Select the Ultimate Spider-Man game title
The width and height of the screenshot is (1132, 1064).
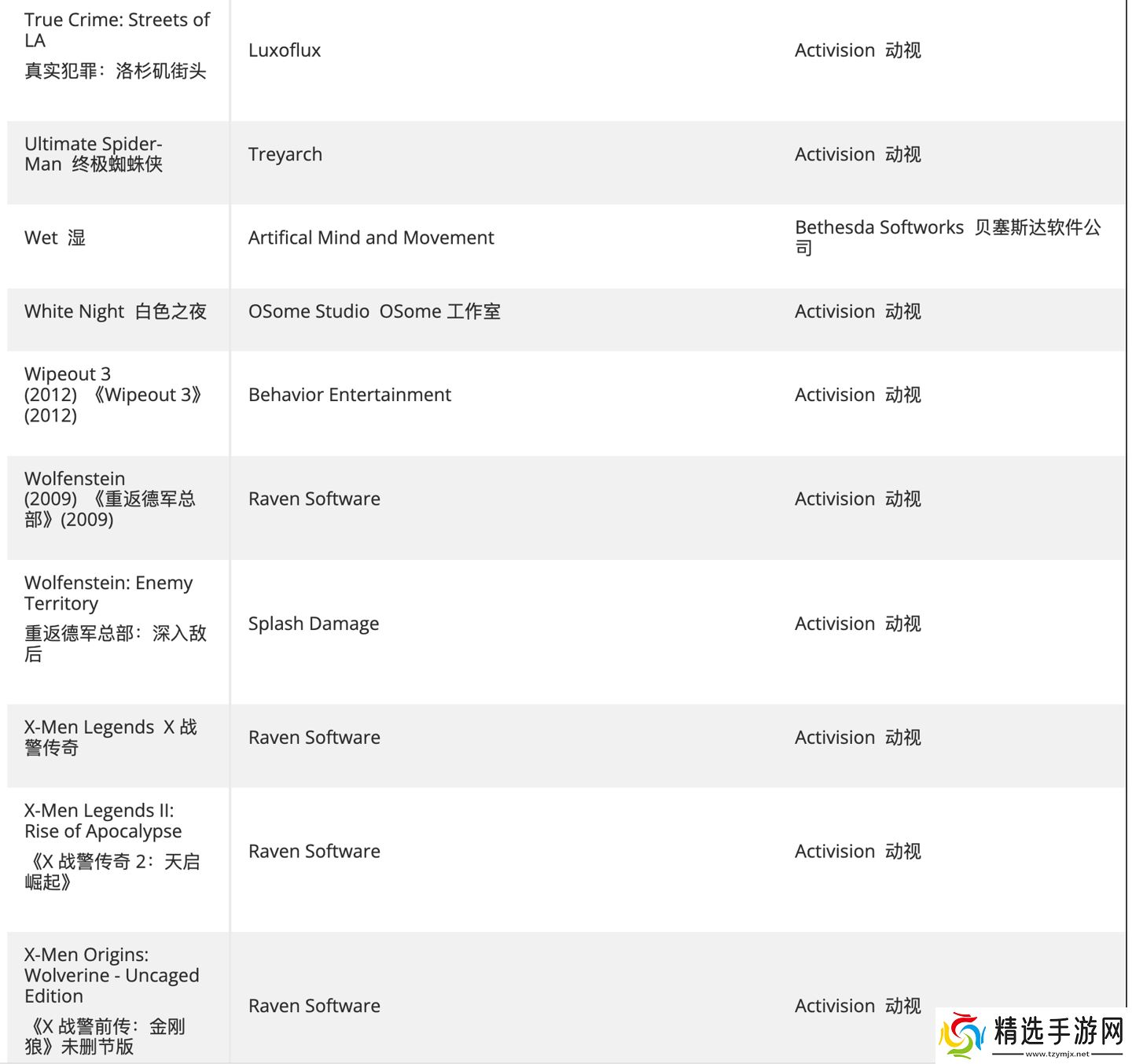coord(94,154)
